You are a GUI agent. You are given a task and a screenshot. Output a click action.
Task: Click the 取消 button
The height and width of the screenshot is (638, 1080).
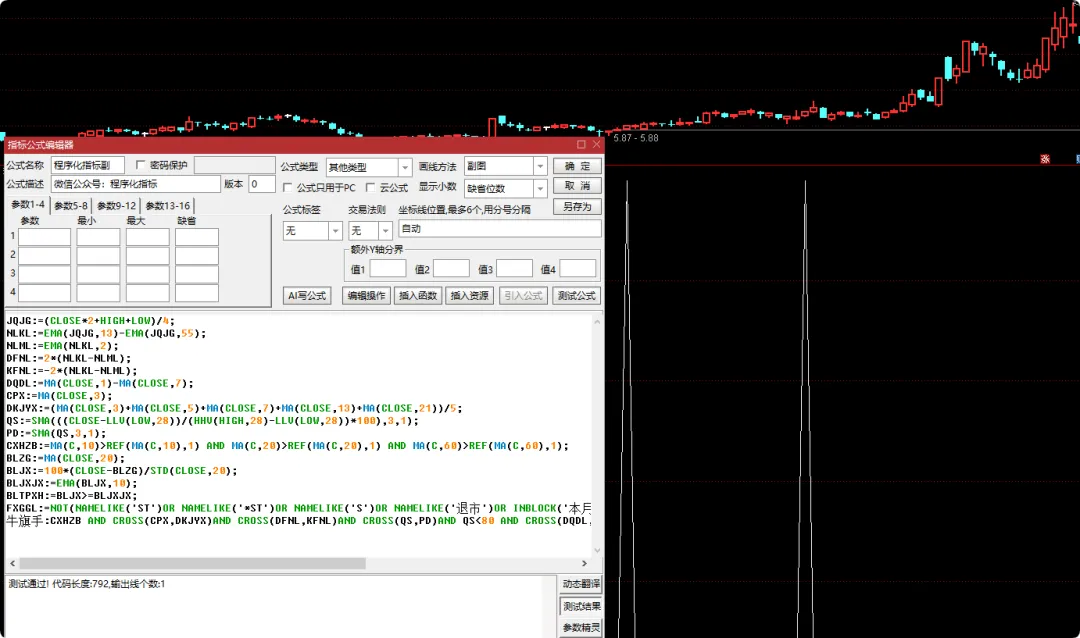pyautogui.click(x=577, y=186)
